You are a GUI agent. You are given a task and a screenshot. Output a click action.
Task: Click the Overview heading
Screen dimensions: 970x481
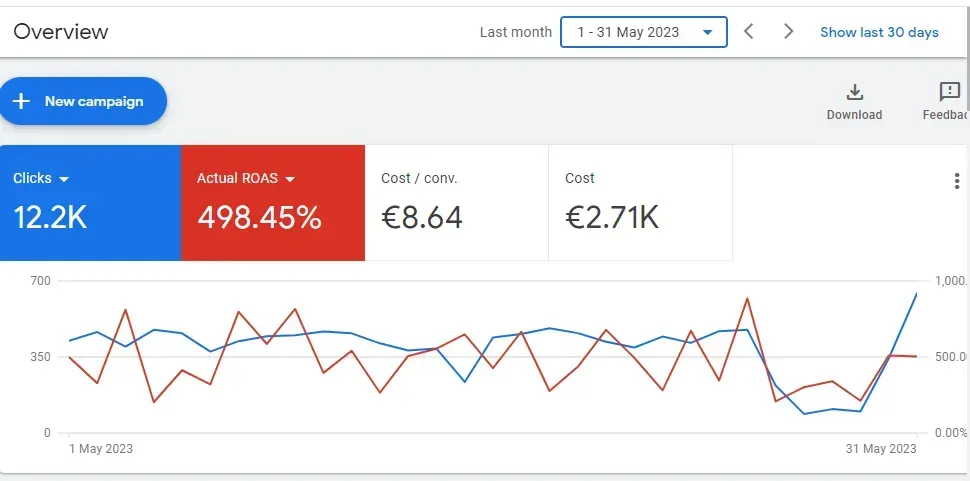point(61,32)
